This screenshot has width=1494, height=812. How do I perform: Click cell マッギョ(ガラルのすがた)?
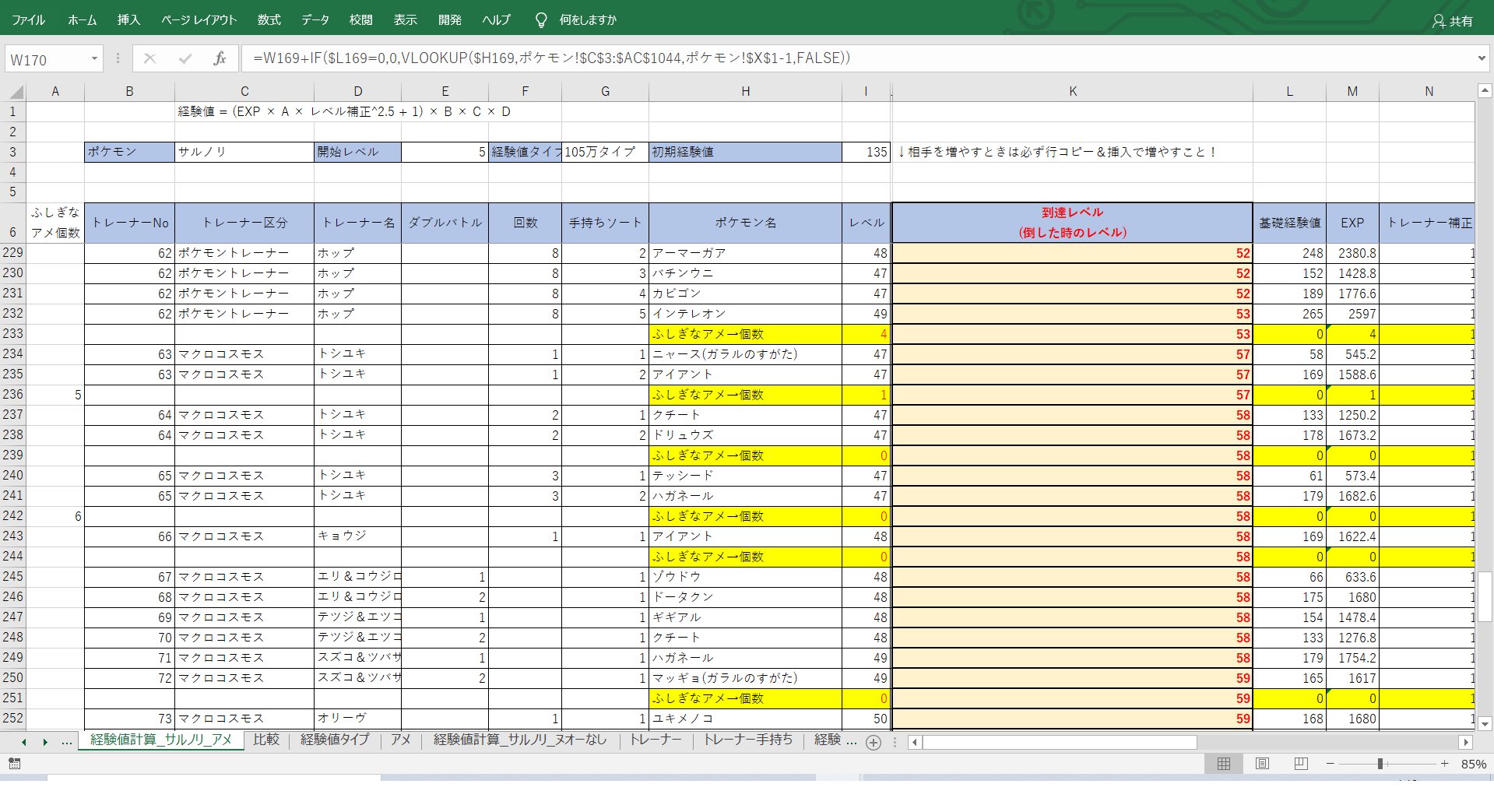tap(745, 678)
